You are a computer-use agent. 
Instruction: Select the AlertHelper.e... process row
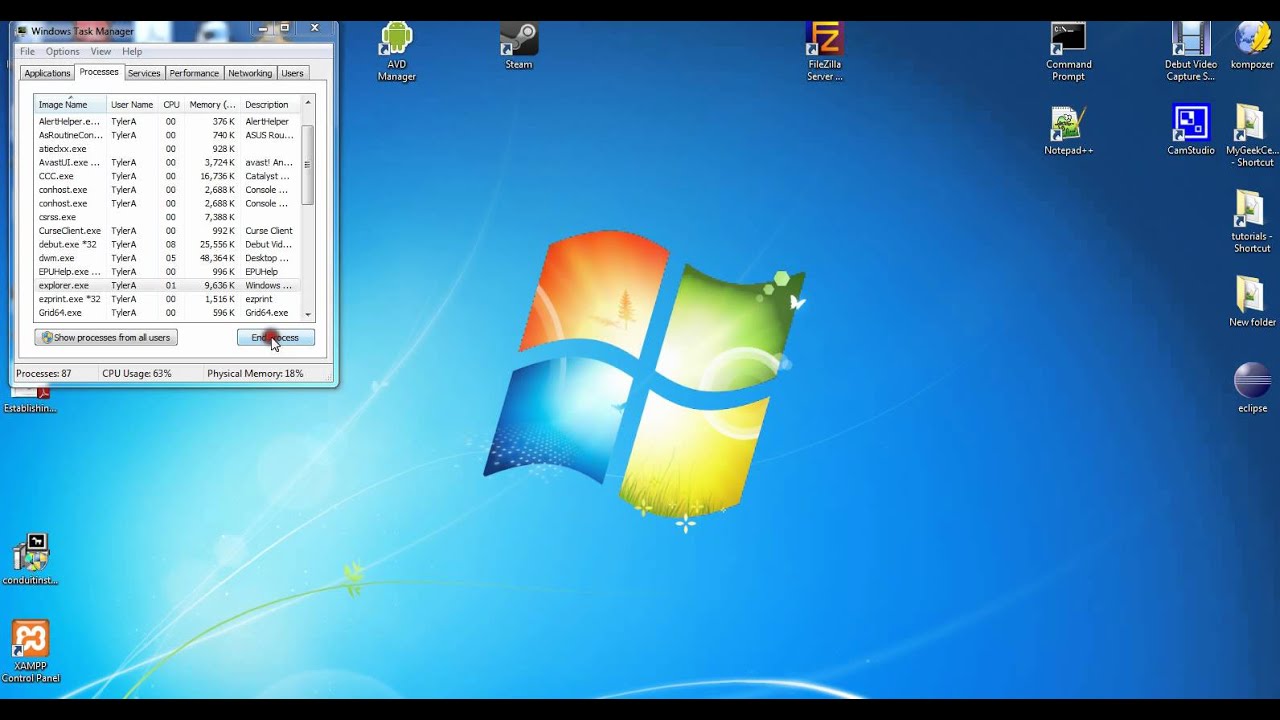(x=167, y=121)
